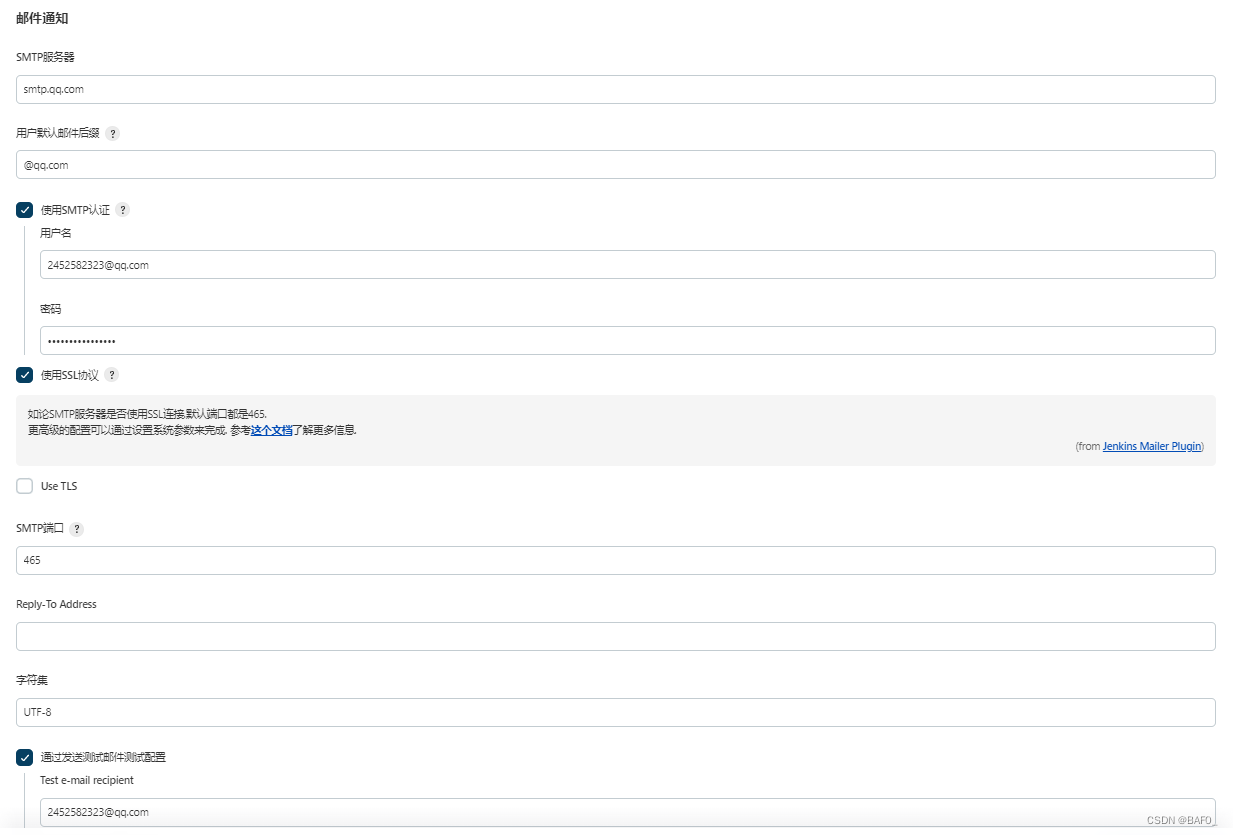Focus the SMTP服务器 field with smtp.qq.com
This screenshot has height=835, width=1233.
coord(616,89)
